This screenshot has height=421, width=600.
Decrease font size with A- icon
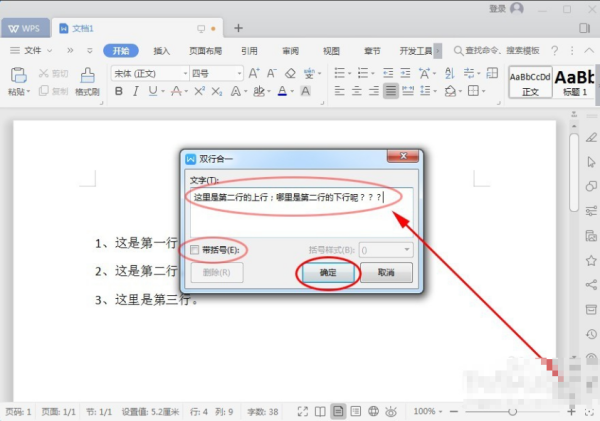point(271,73)
